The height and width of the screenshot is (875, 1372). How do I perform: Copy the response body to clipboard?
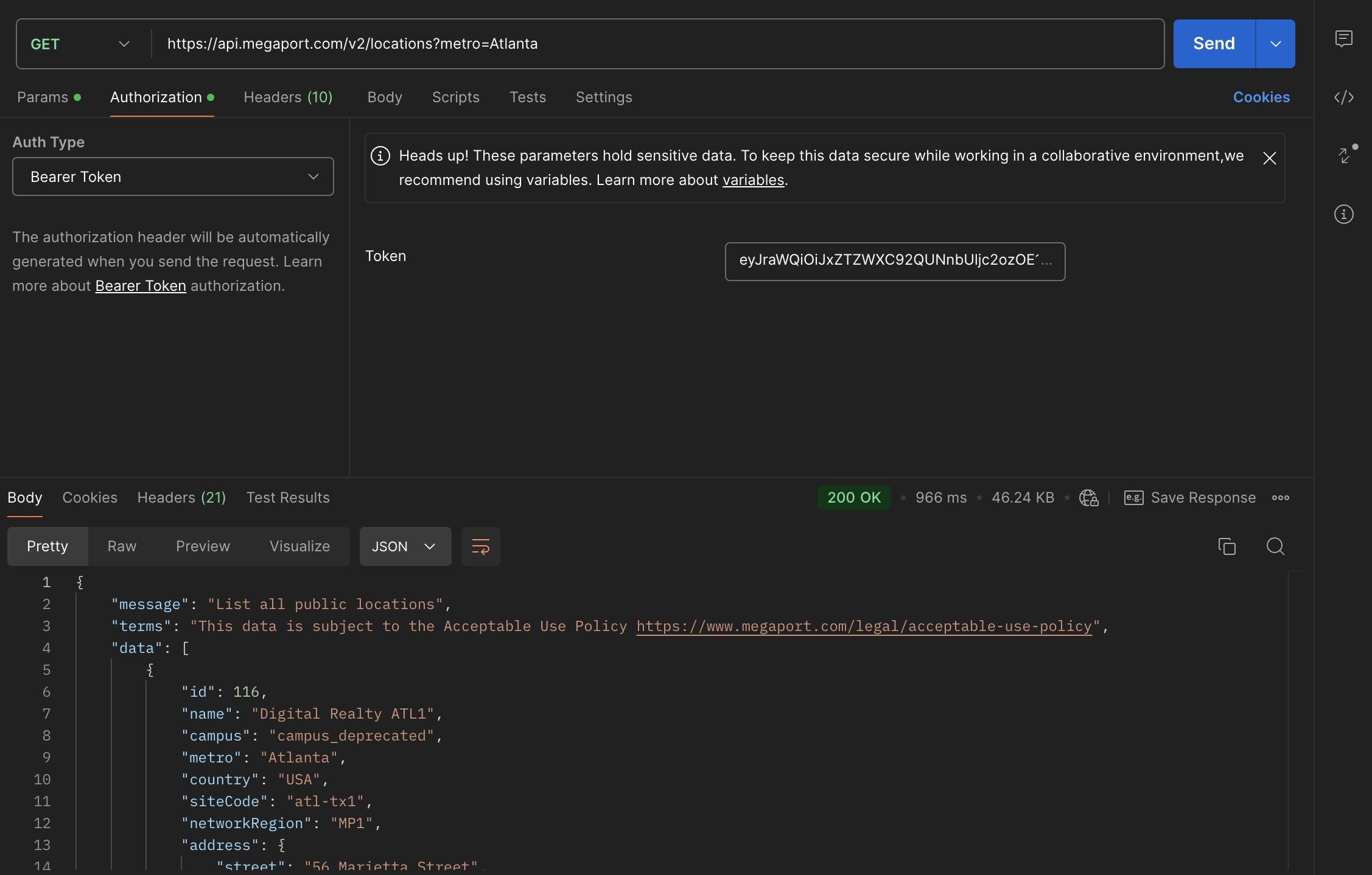tap(1227, 546)
